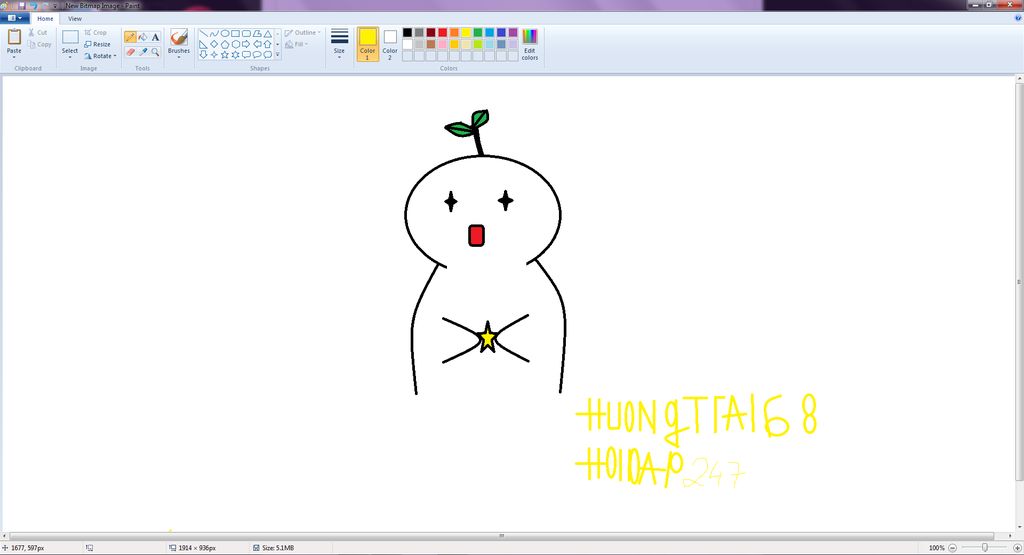This screenshot has width=1024, height=555.
Task: Choose the Rounded rectangle shape
Action: pos(246,33)
